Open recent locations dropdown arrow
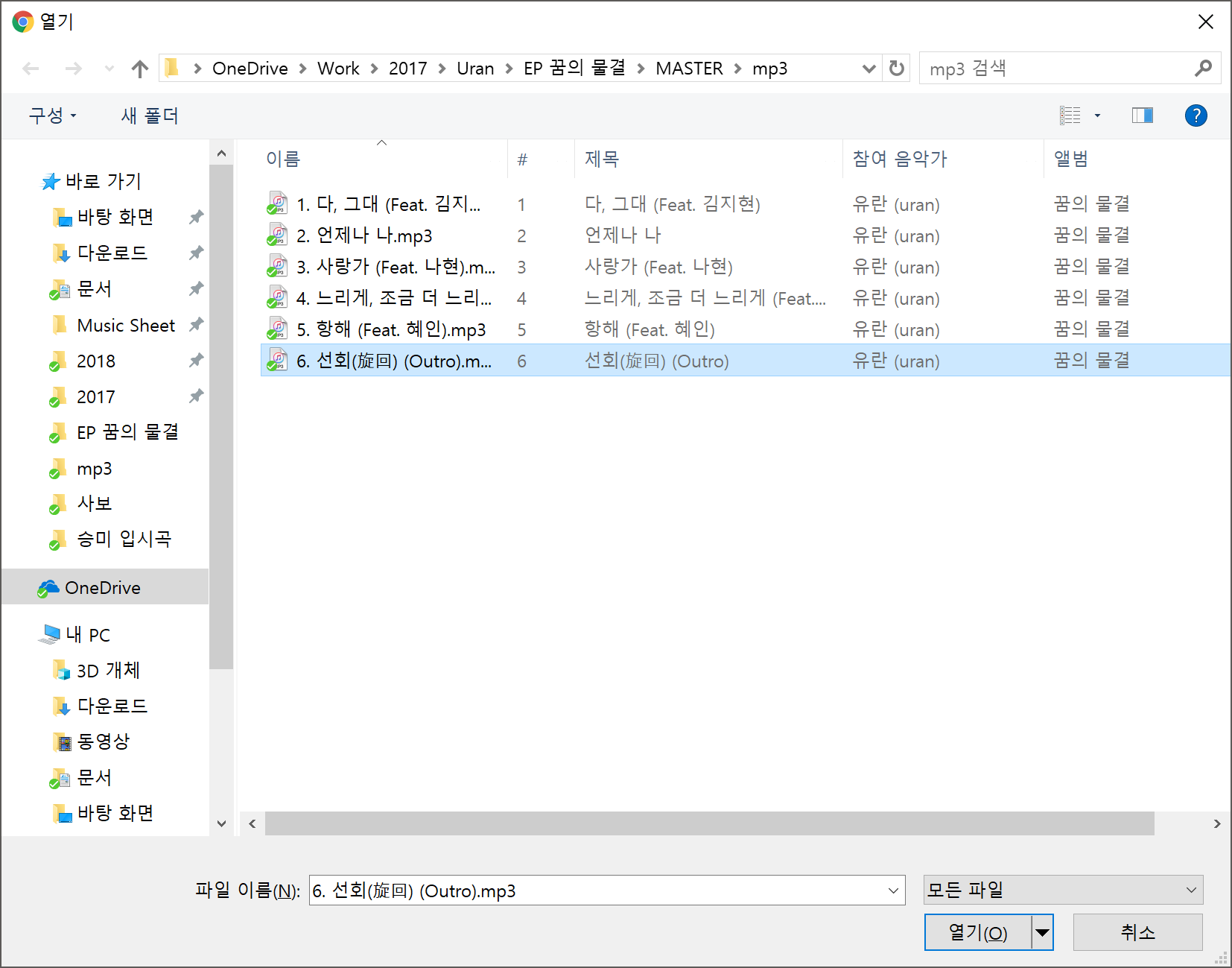1232x968 pixels. 109,69
